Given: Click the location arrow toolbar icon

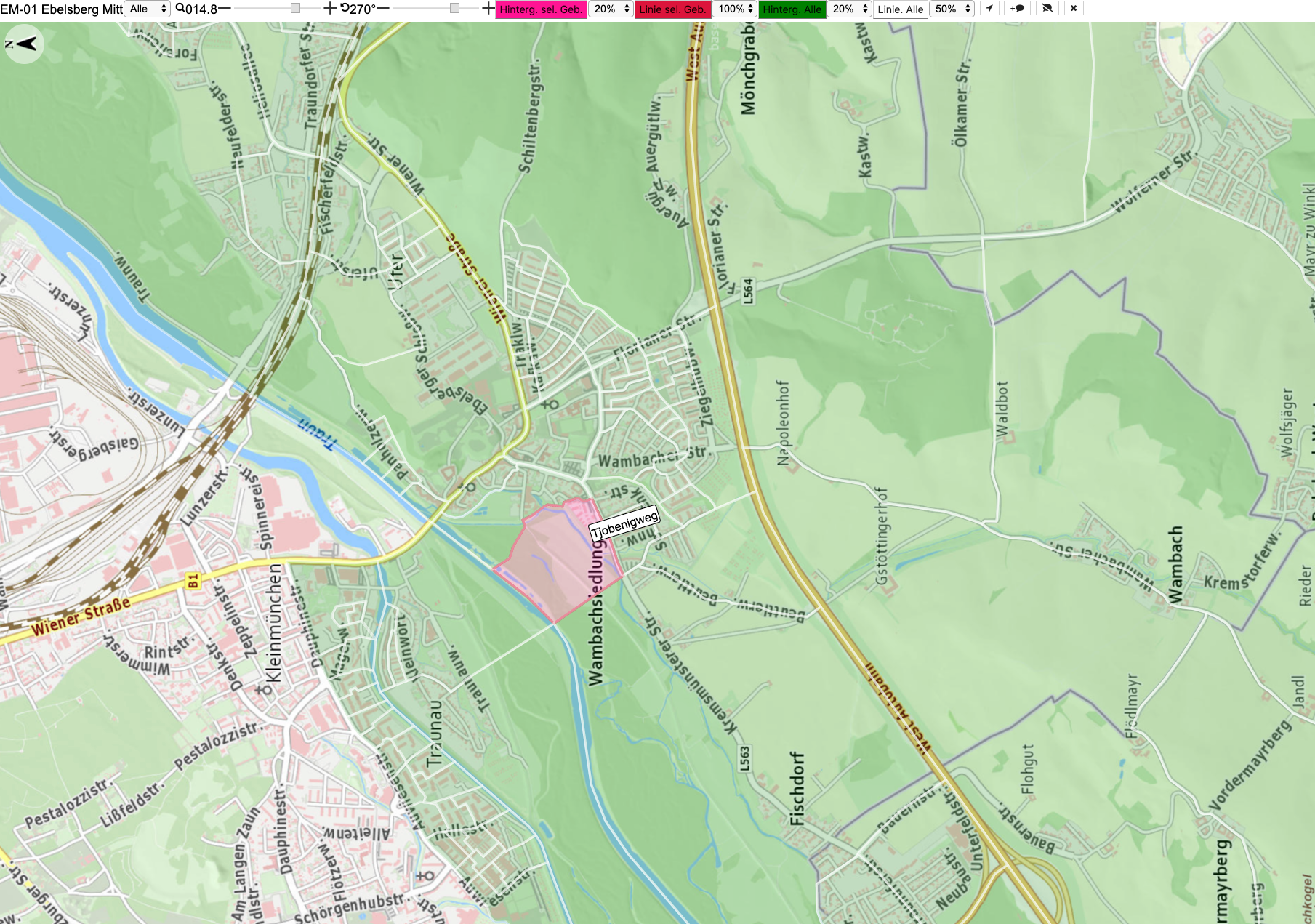Looking at the screenshot, I should tap(989, 9).
